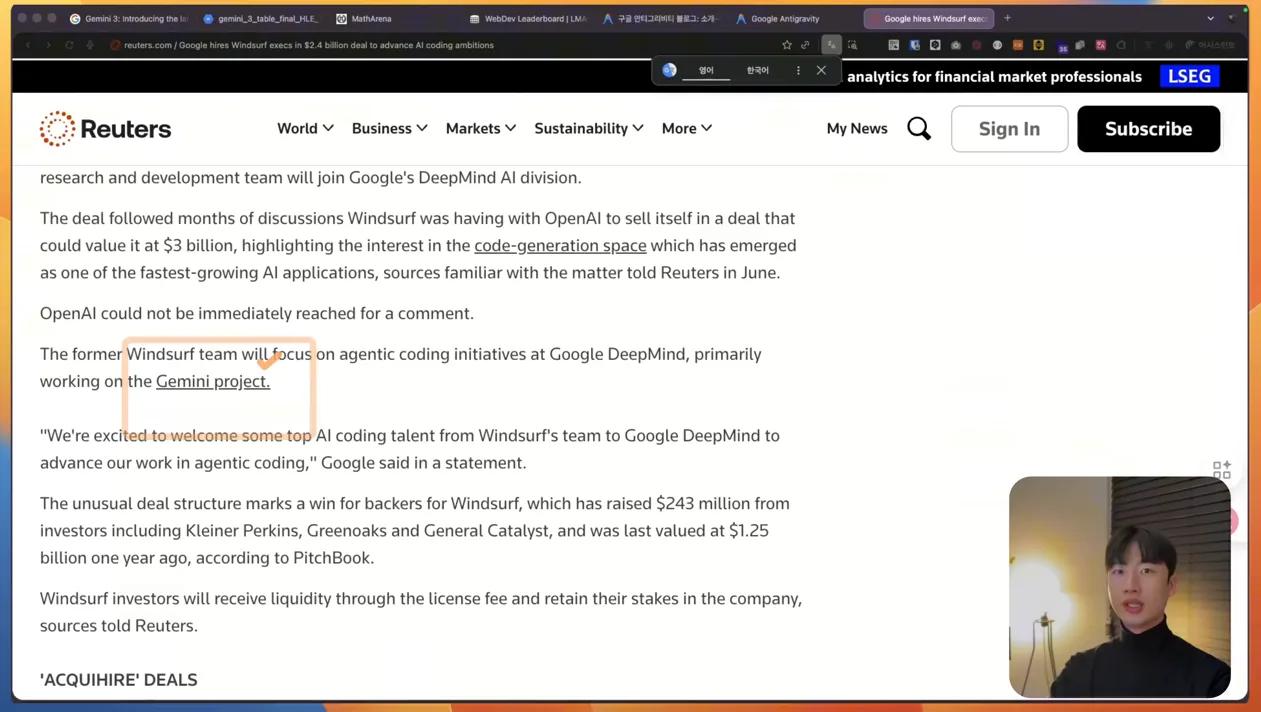This screenshot has height=712, width=1261.
Task: Click the Google Translate icon in address bar
Action: point(831,45)
